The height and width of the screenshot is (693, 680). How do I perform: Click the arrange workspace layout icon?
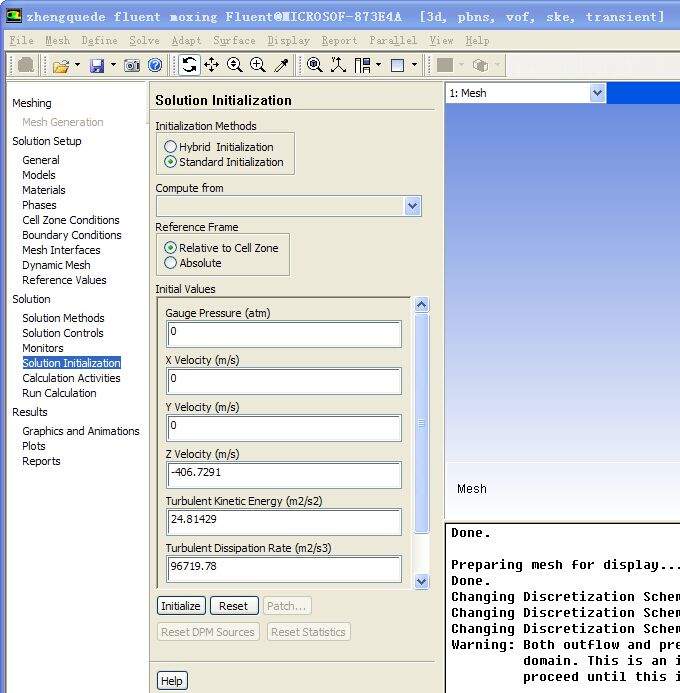click(x=362, y=65)
